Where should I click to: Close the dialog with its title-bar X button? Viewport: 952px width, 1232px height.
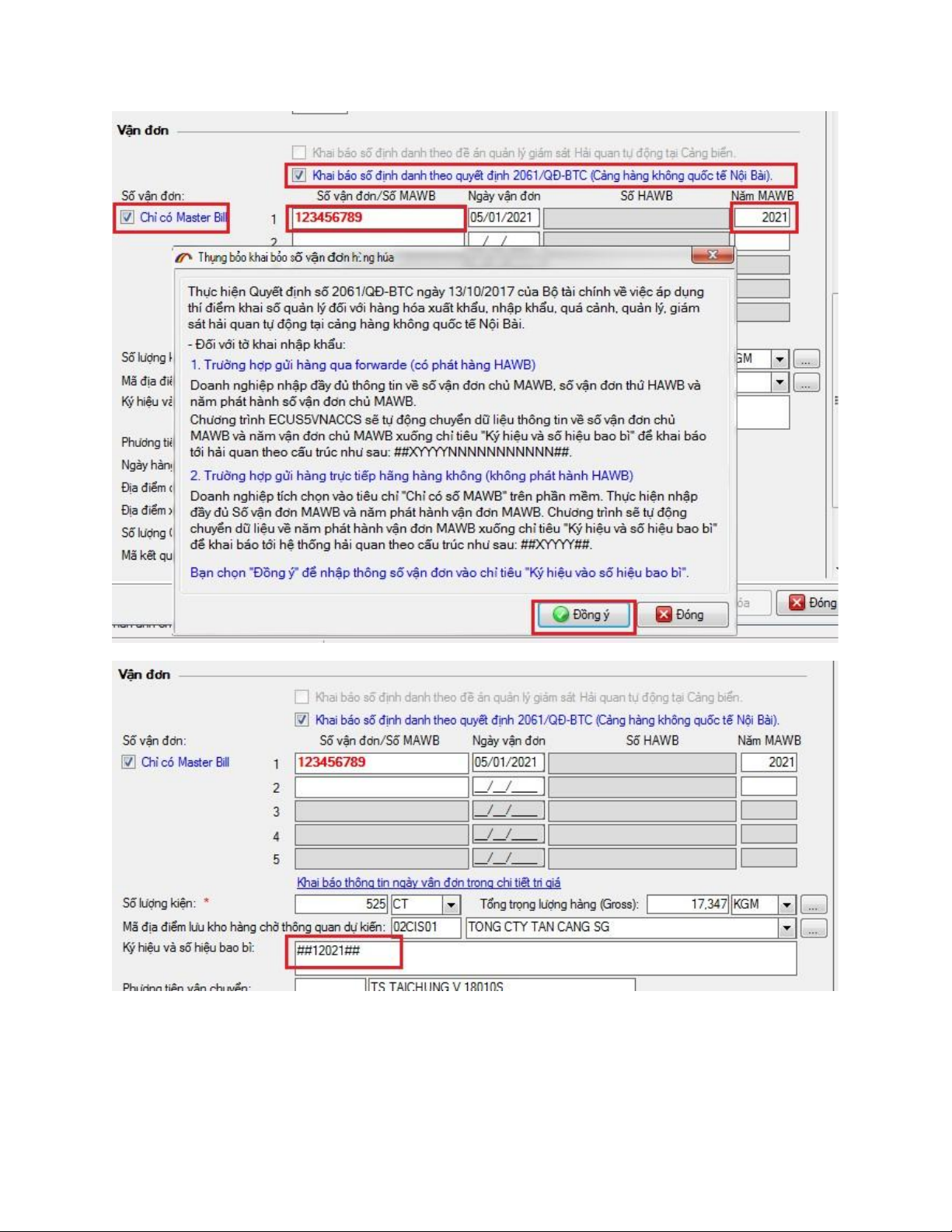point(712,255)
